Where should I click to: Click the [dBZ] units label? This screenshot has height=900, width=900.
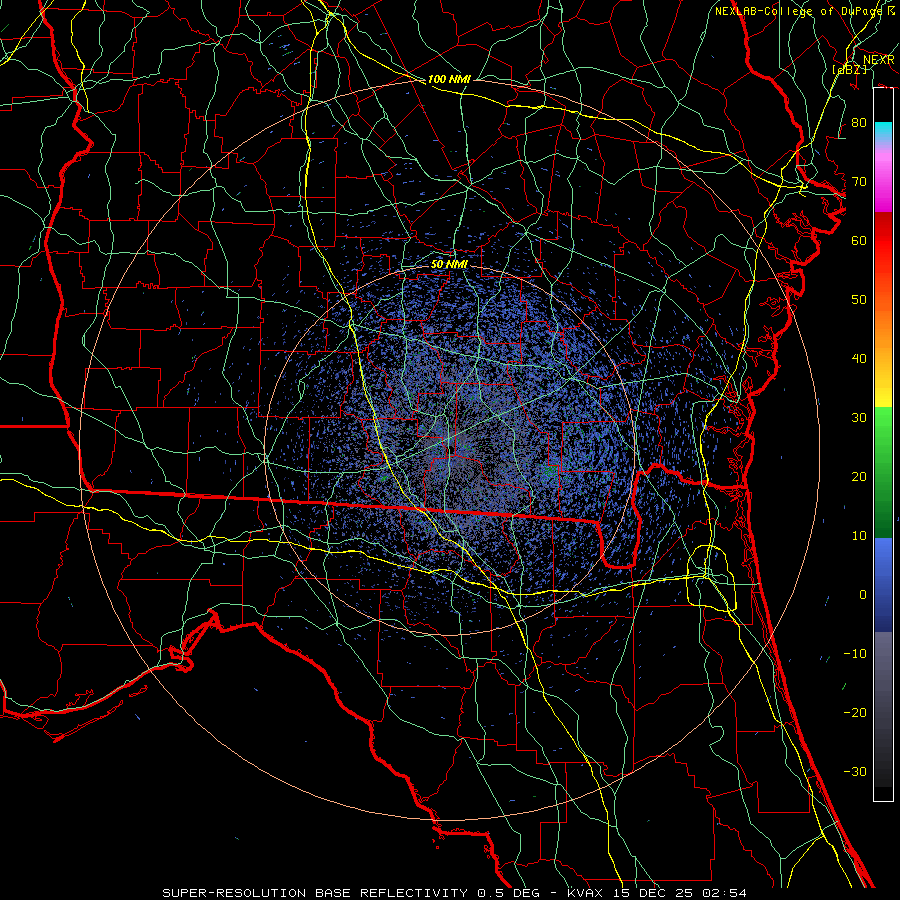click(x=849, y=69)
